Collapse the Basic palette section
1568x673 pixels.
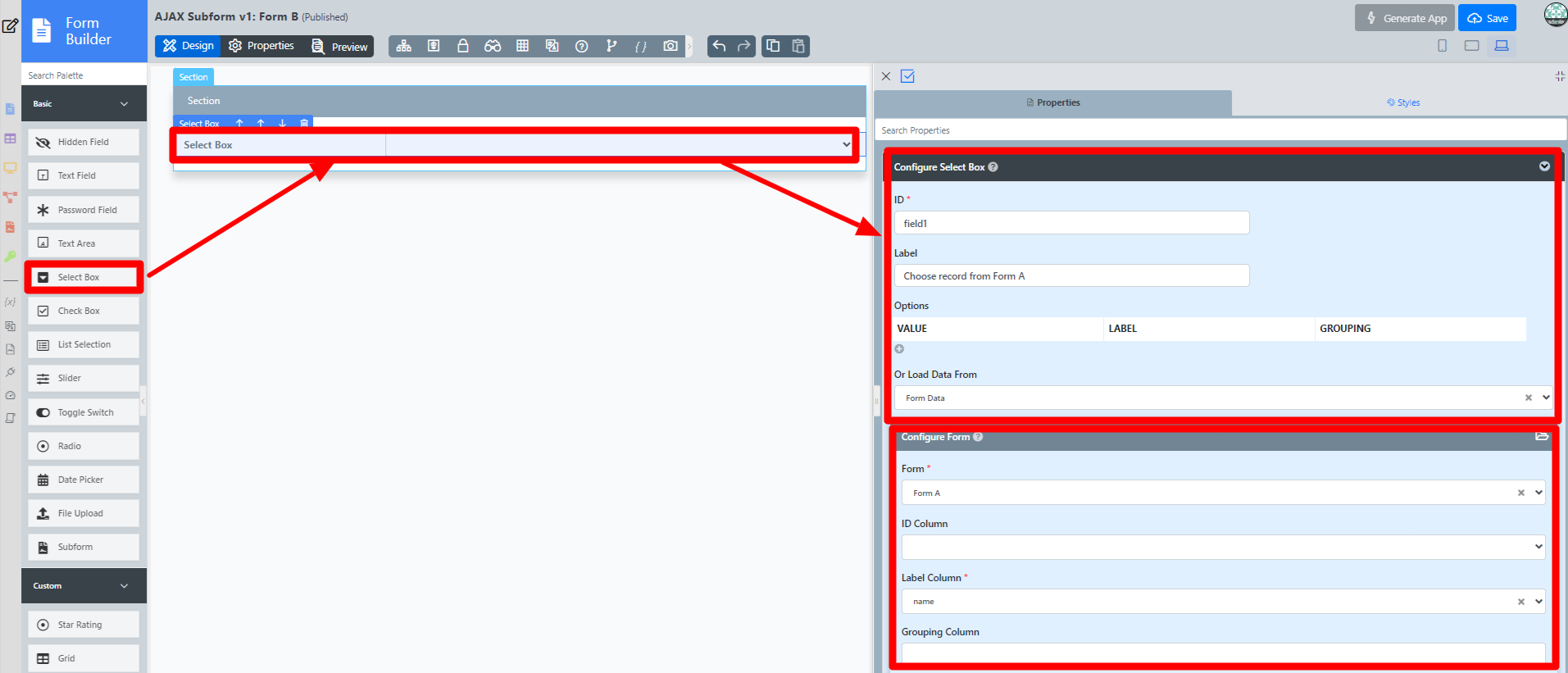tap(125, 104)
